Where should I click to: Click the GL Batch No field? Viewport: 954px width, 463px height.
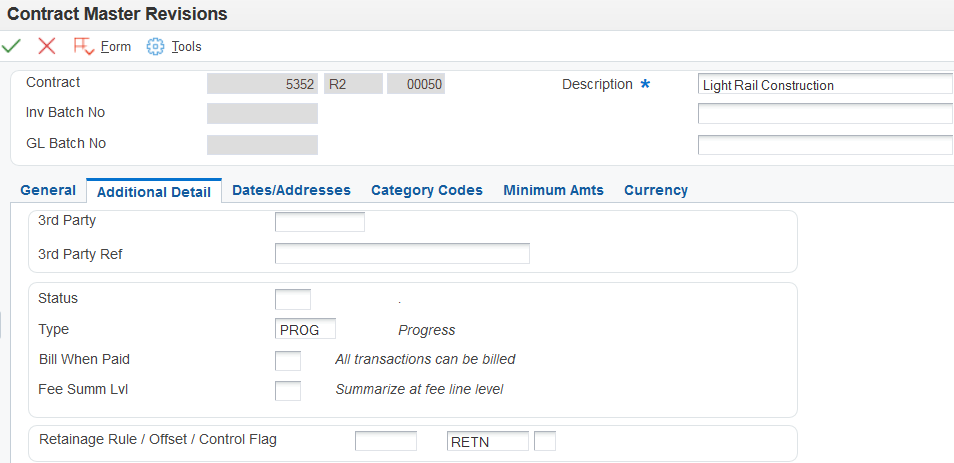262,144
